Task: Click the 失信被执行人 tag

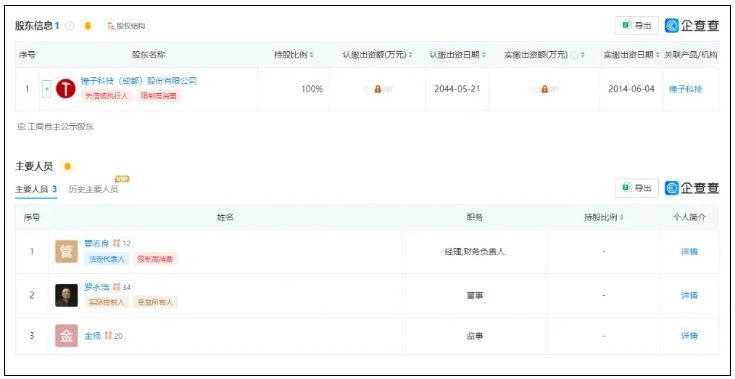Action: coord(106,96)
